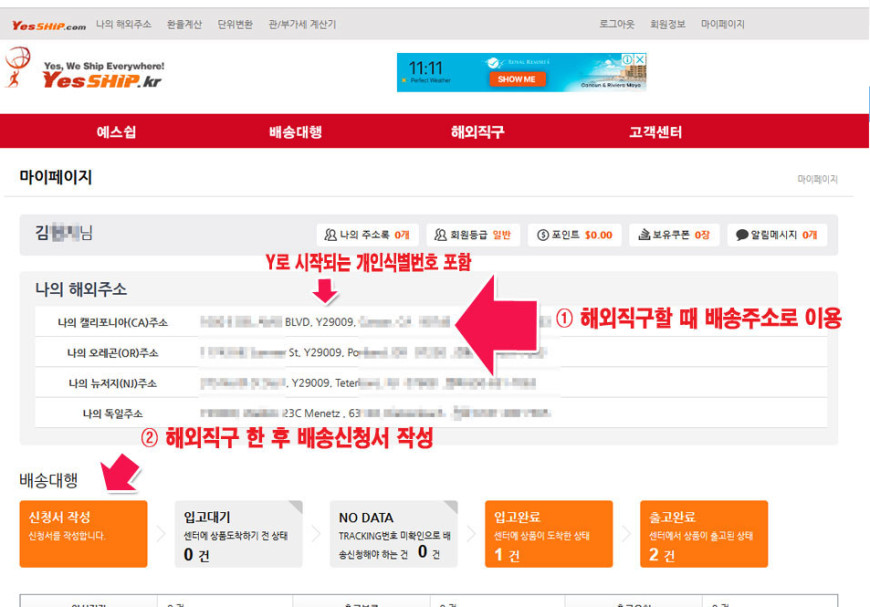Close the ad banner with X icon
The image size is (870, 607).
[x=640, y=59]
